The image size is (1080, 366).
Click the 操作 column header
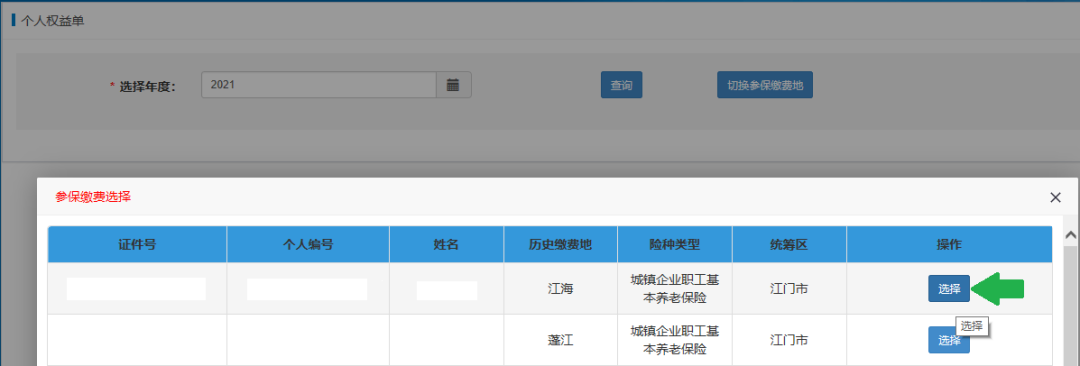pos(949,244)
